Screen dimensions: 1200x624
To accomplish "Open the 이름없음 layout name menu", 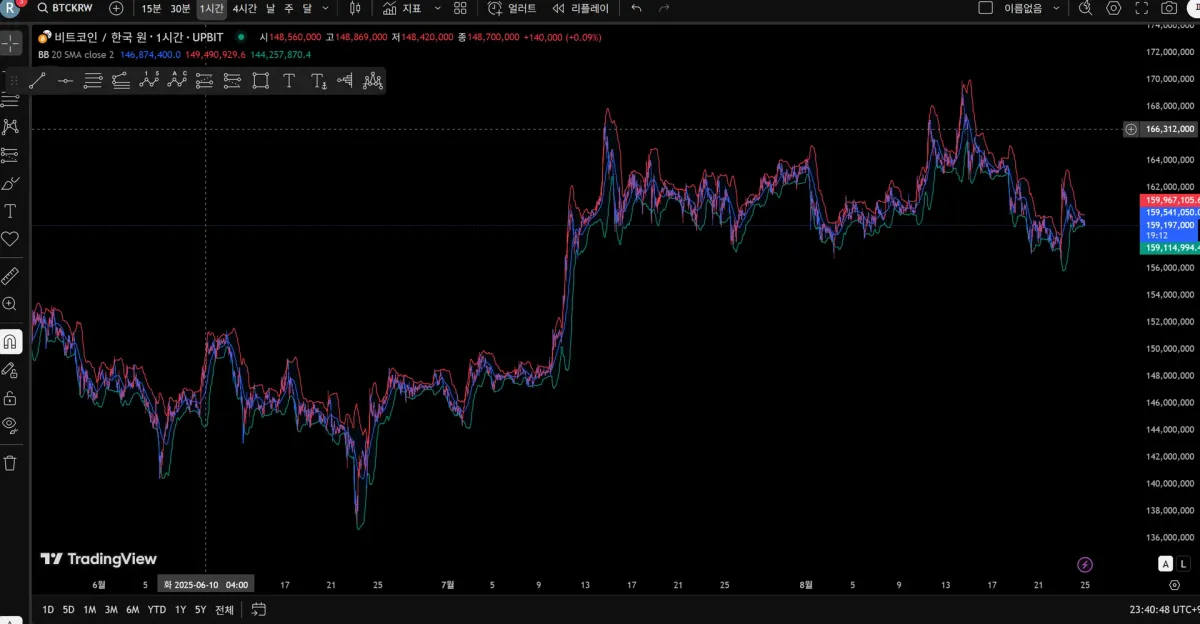I will point(1023,8).
